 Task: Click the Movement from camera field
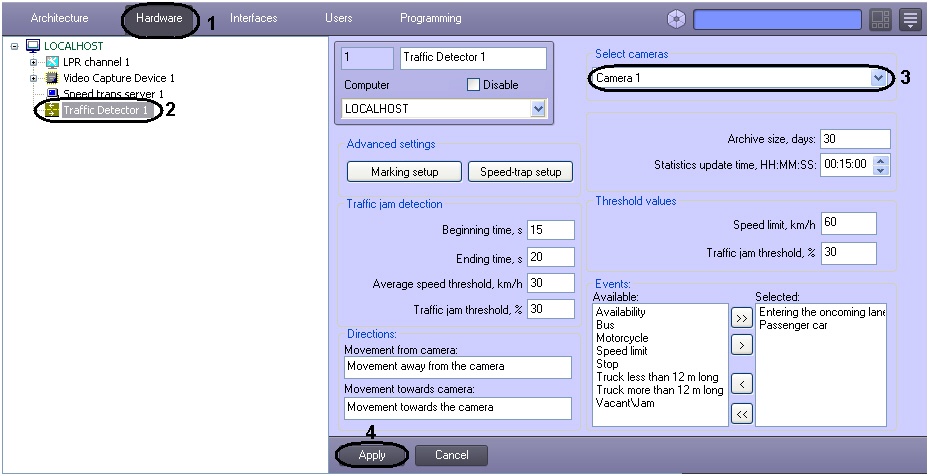click(457, 367)
